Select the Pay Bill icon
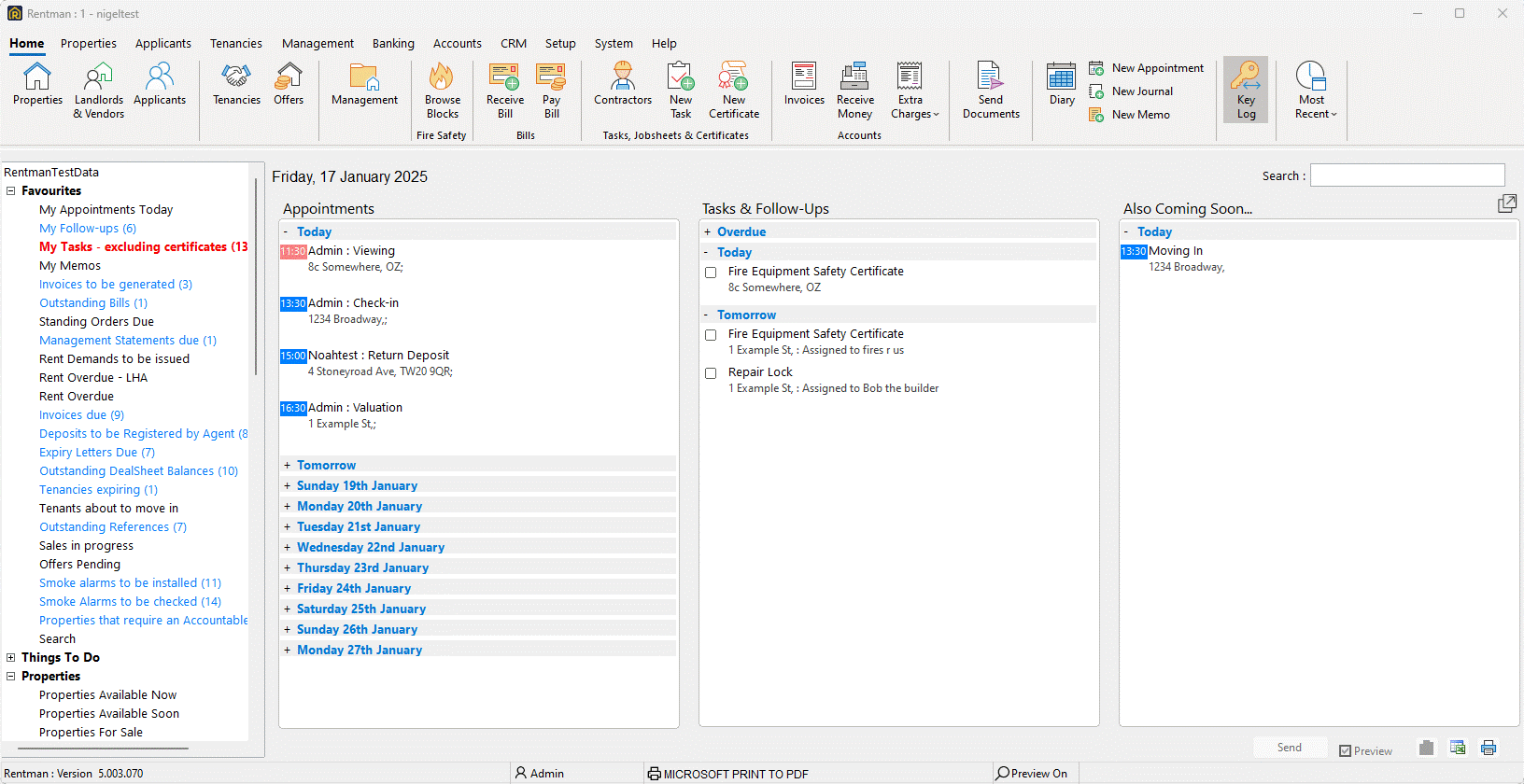The width and height of the screenshot is (1524, 784). [x=551, y=91]
